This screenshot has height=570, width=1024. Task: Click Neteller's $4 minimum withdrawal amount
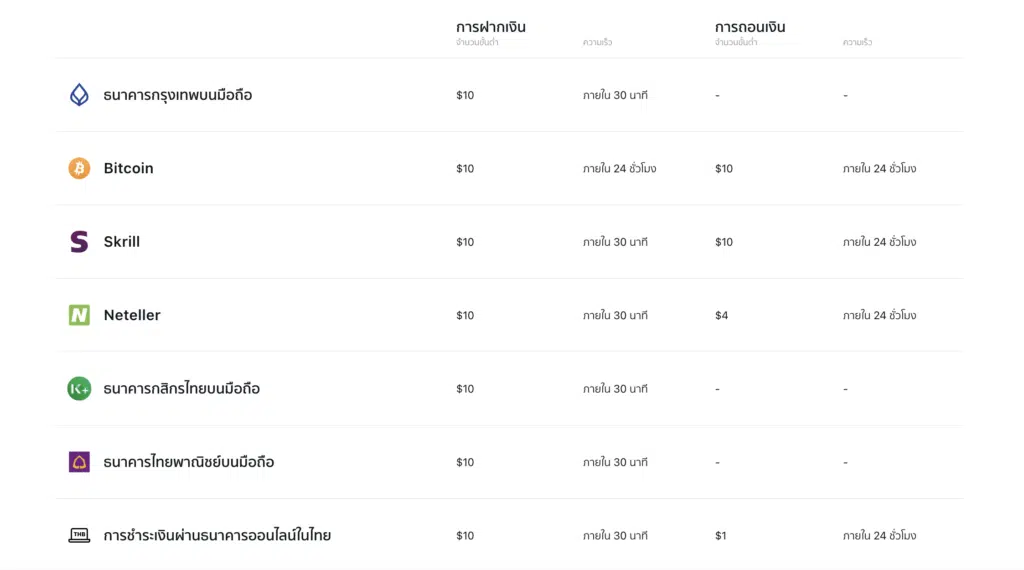coord(721,315)
